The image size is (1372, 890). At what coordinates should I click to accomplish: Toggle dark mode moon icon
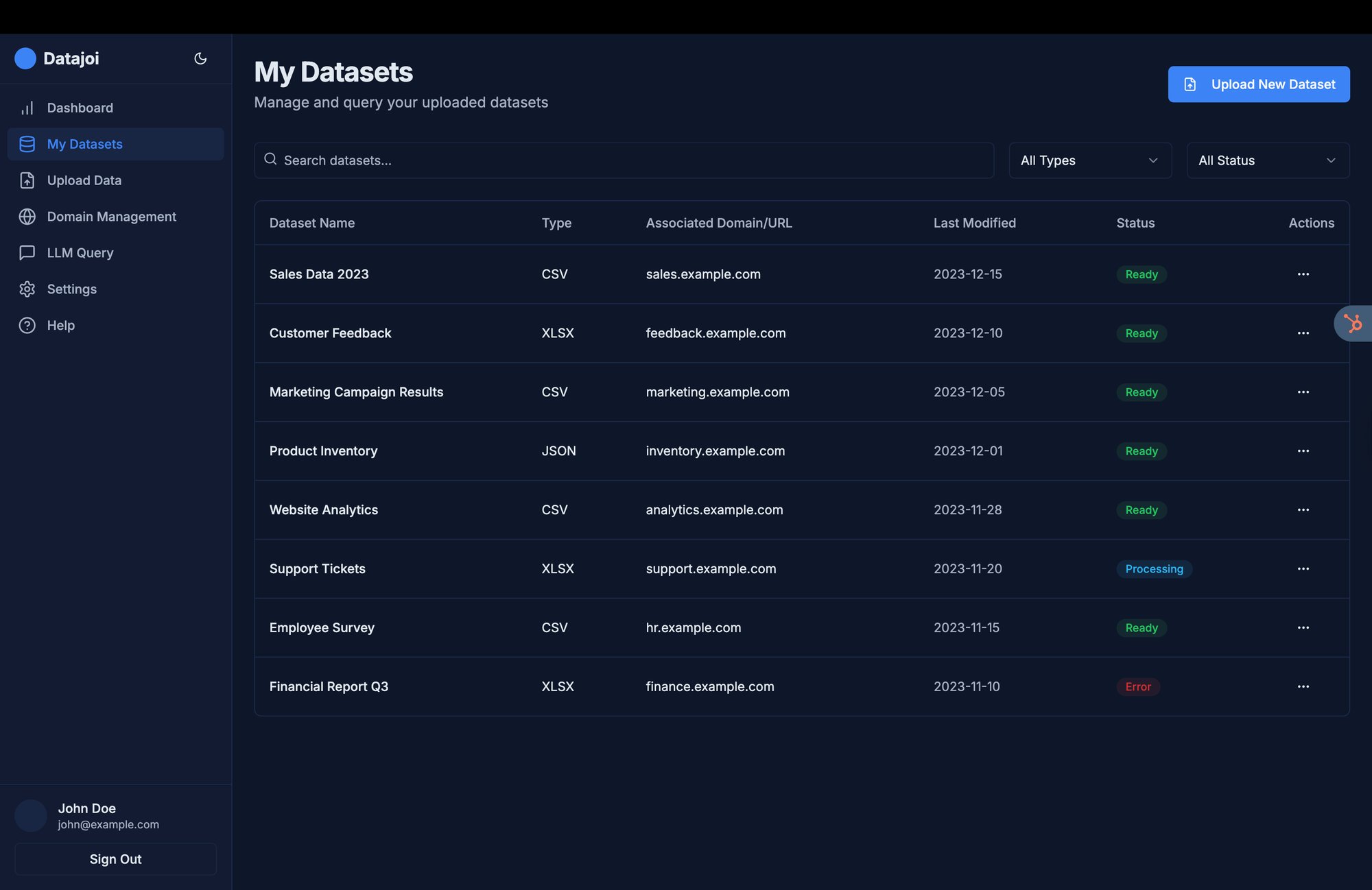(x=200, y=58)
